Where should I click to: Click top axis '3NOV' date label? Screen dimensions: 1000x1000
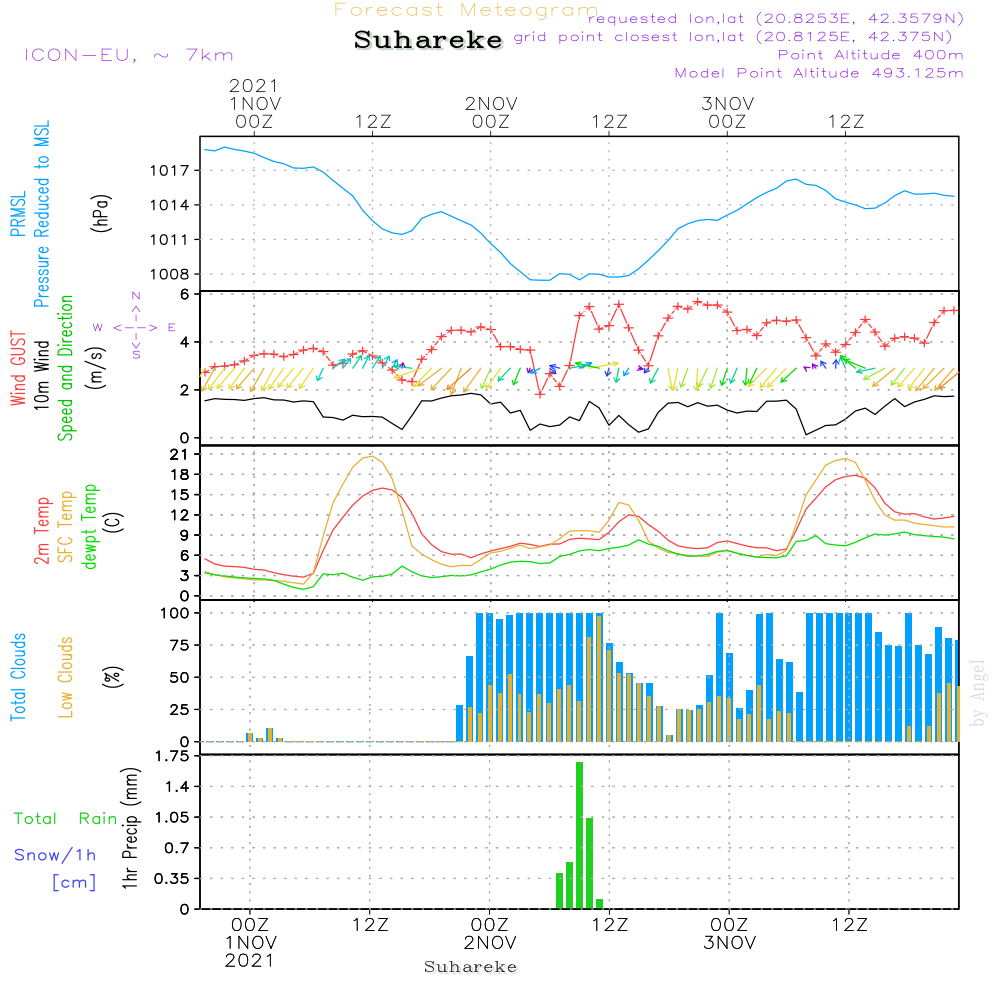point(727,103)
